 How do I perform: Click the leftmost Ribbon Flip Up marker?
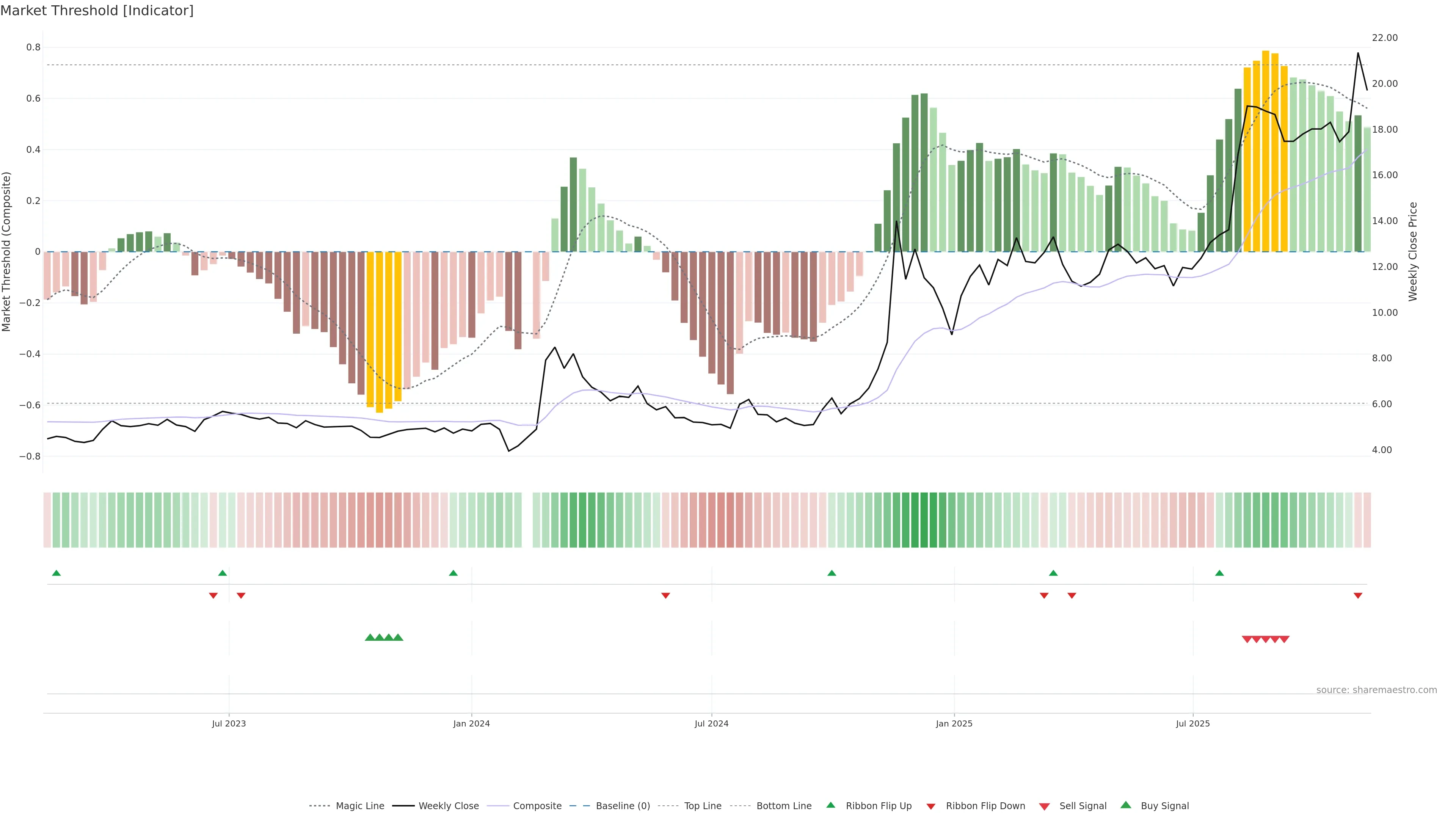[56, 573]
